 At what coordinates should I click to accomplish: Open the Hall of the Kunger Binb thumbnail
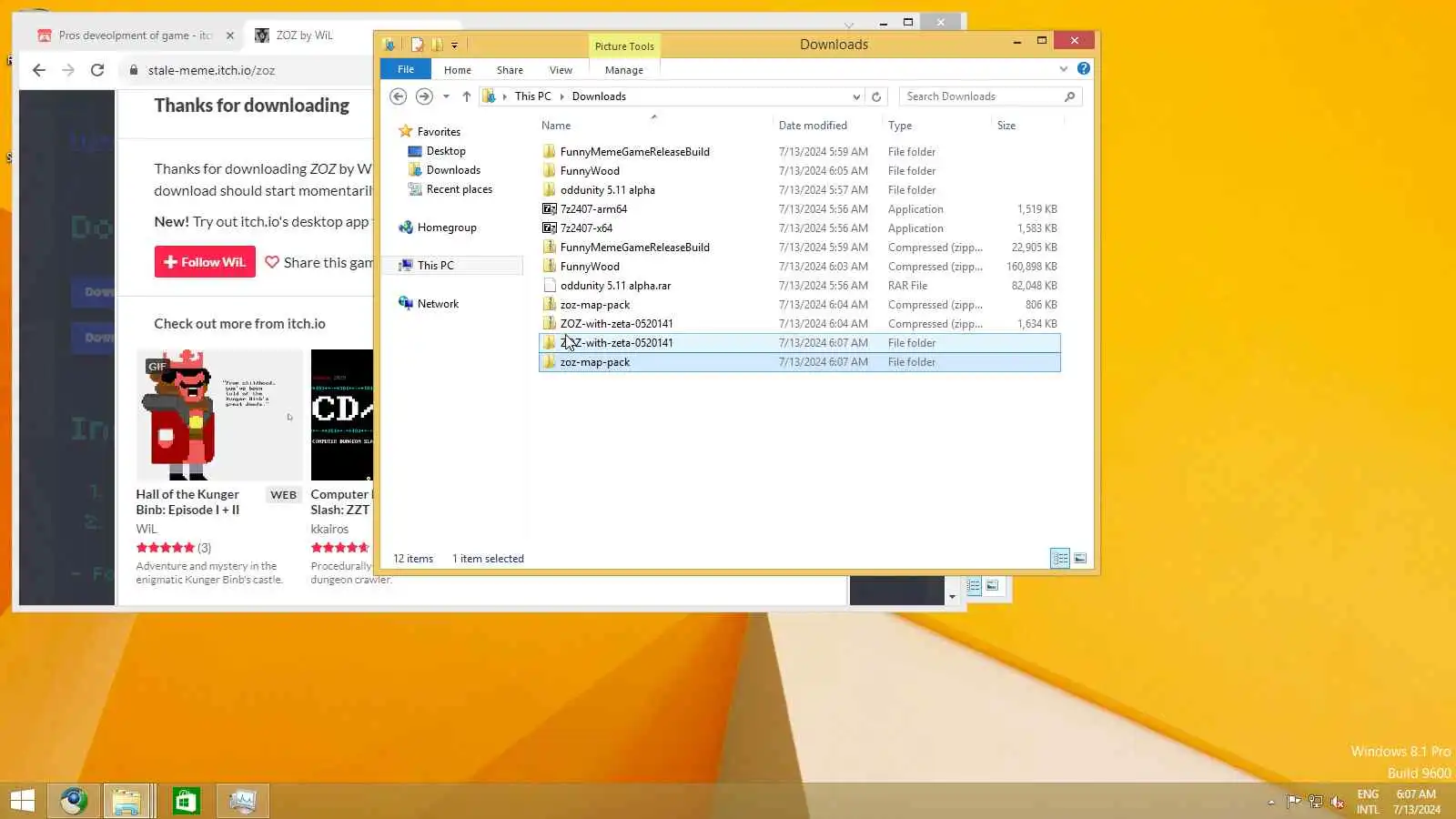219,415
